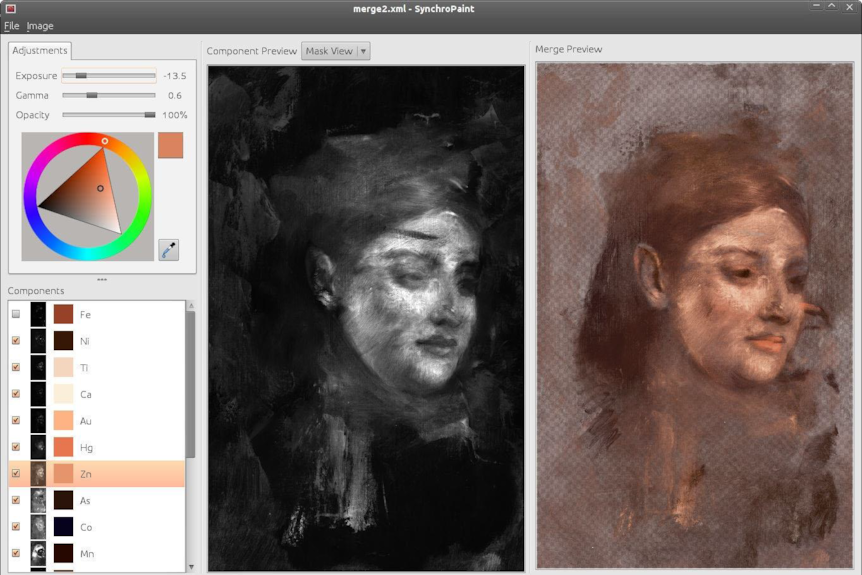
Task: Toggle the Au component checkbox
Action: point(16,421)
